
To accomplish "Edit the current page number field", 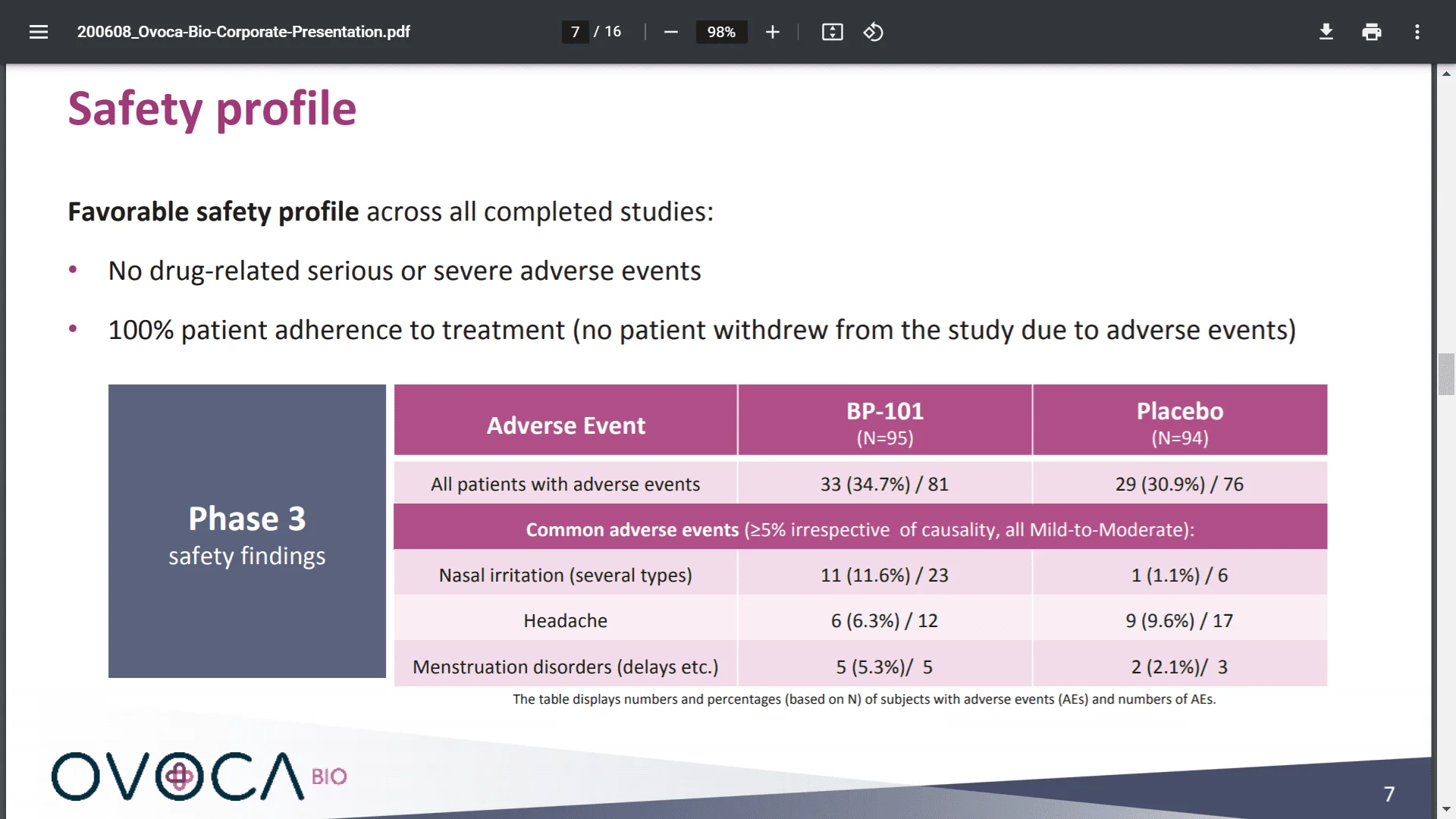I will [575, 32].
